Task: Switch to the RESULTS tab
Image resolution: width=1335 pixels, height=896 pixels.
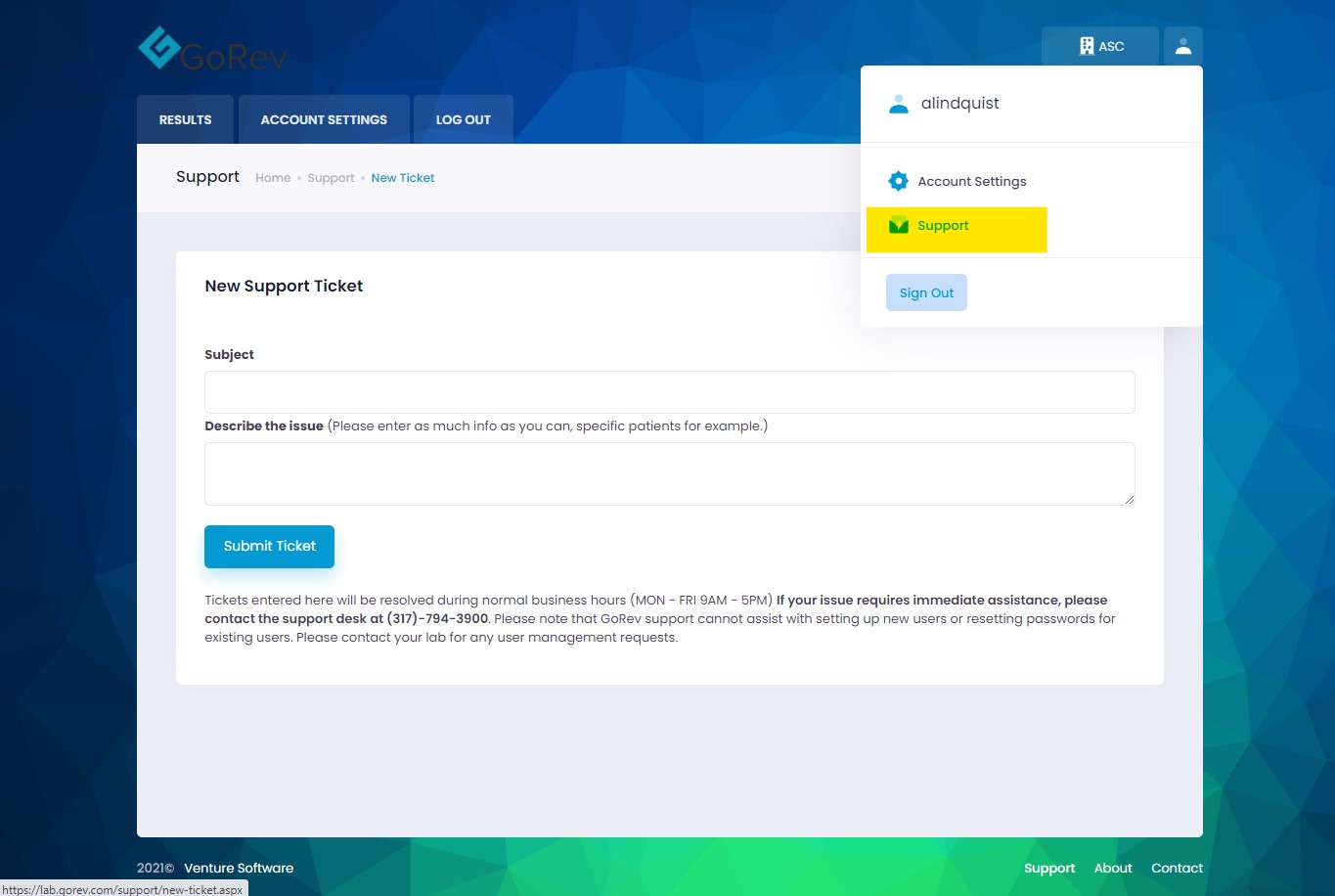Action: 185,119
